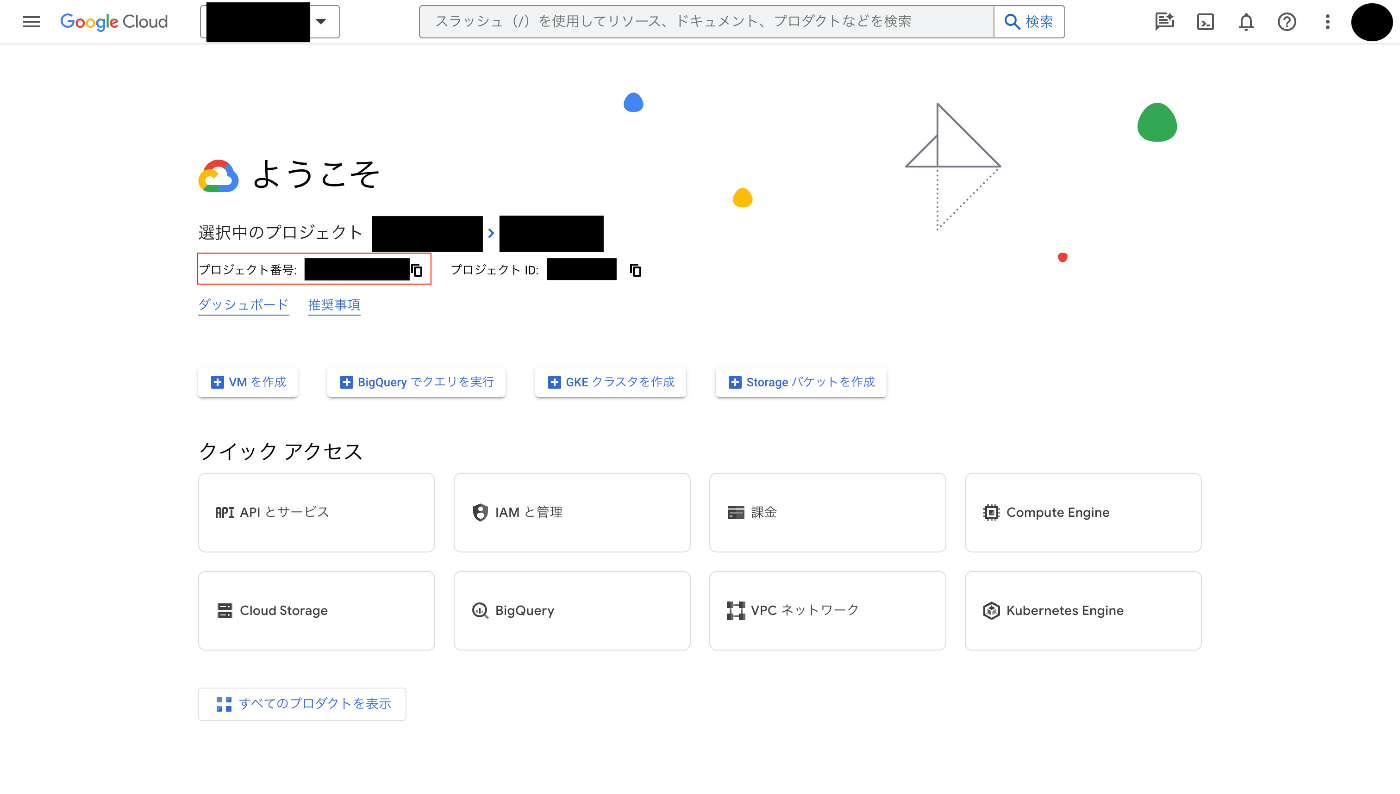Open the ダッシュボード link
Screen dimensions: 1400x794
tap(243, 305)
